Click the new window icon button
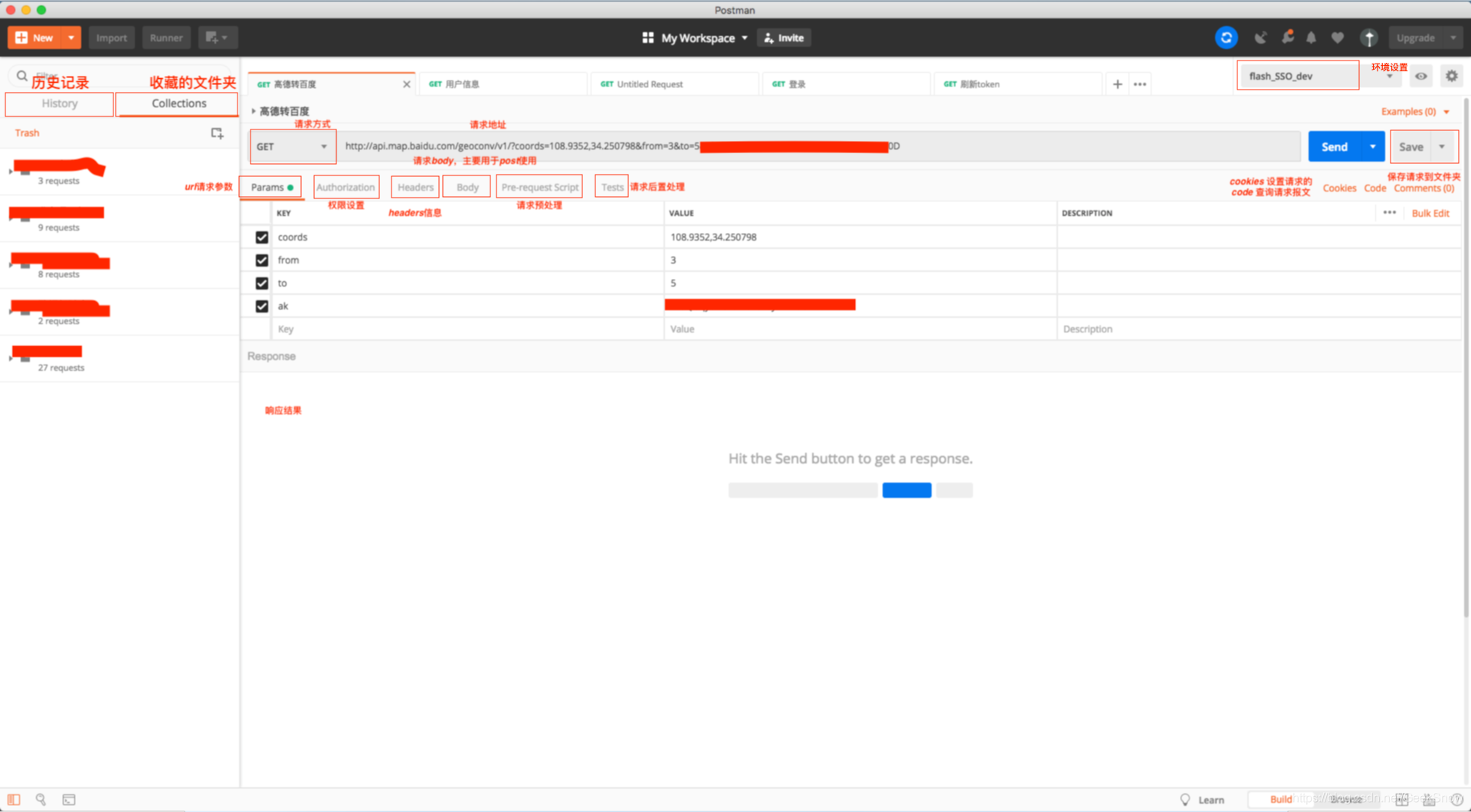Screen dimensions: 1471x812 click(218, 38)
